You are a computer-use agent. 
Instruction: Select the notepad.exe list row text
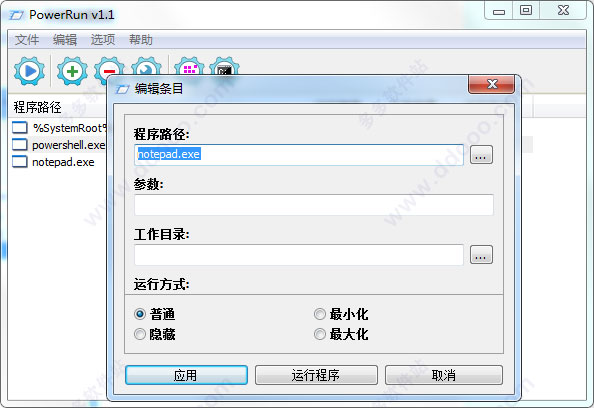(63, 162)
